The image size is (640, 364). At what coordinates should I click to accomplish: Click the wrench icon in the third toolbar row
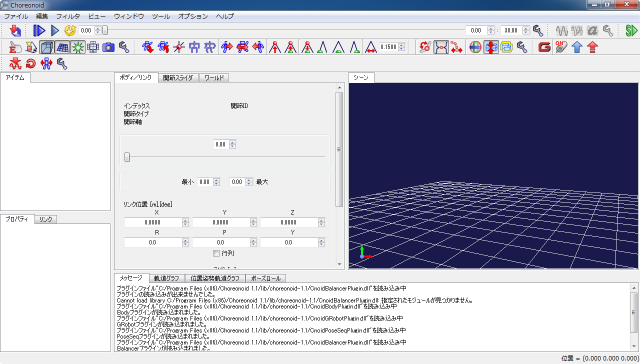62,63
